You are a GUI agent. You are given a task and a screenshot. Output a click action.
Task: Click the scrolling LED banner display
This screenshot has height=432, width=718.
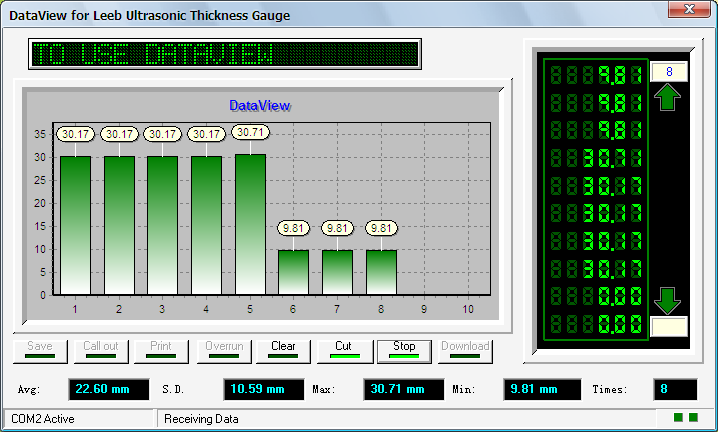[x=225, y=54]
